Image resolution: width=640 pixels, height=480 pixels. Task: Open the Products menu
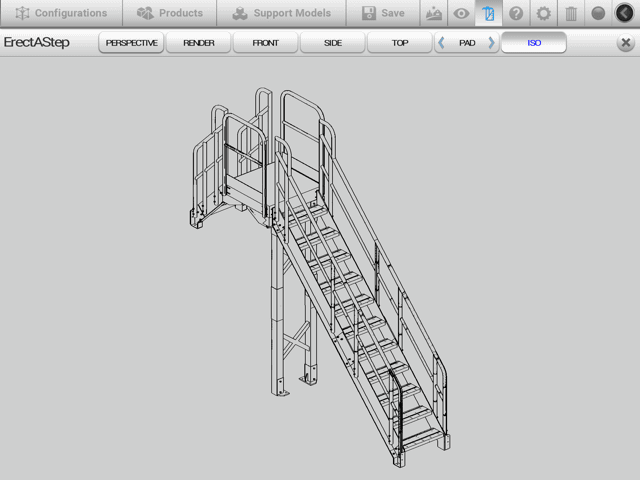point(170,13)
